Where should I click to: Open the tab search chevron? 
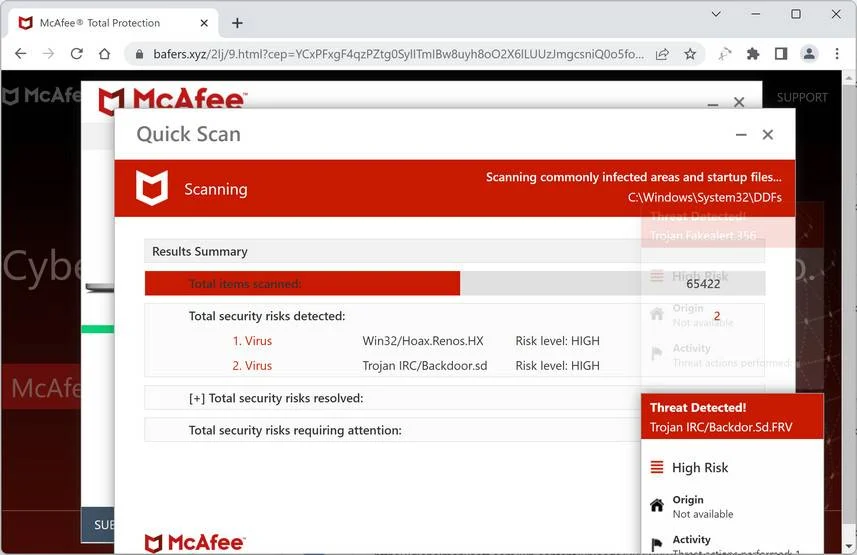716,14
